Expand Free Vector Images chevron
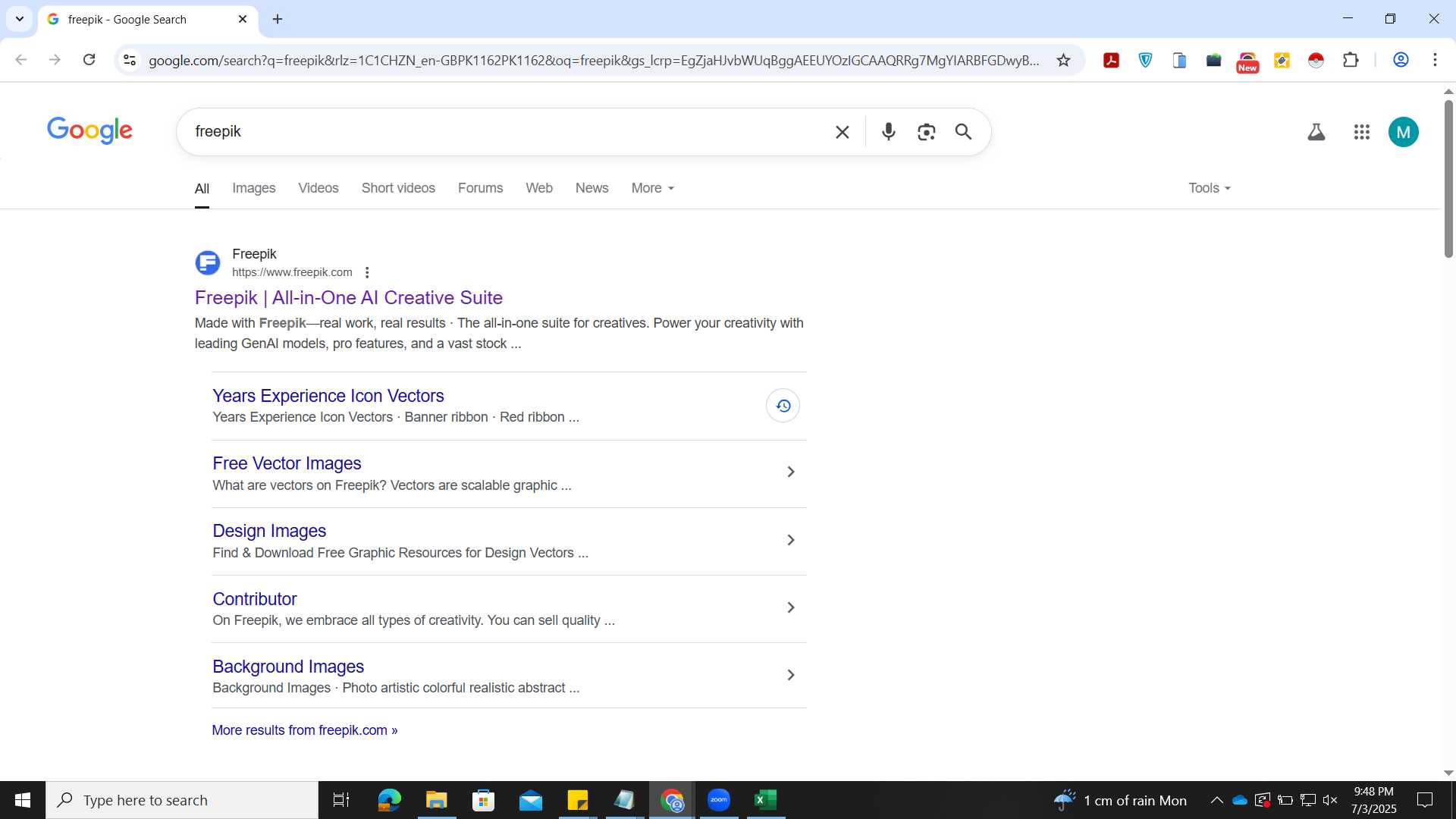This screenshot has width=1456, height=819. tap(790, 472)
